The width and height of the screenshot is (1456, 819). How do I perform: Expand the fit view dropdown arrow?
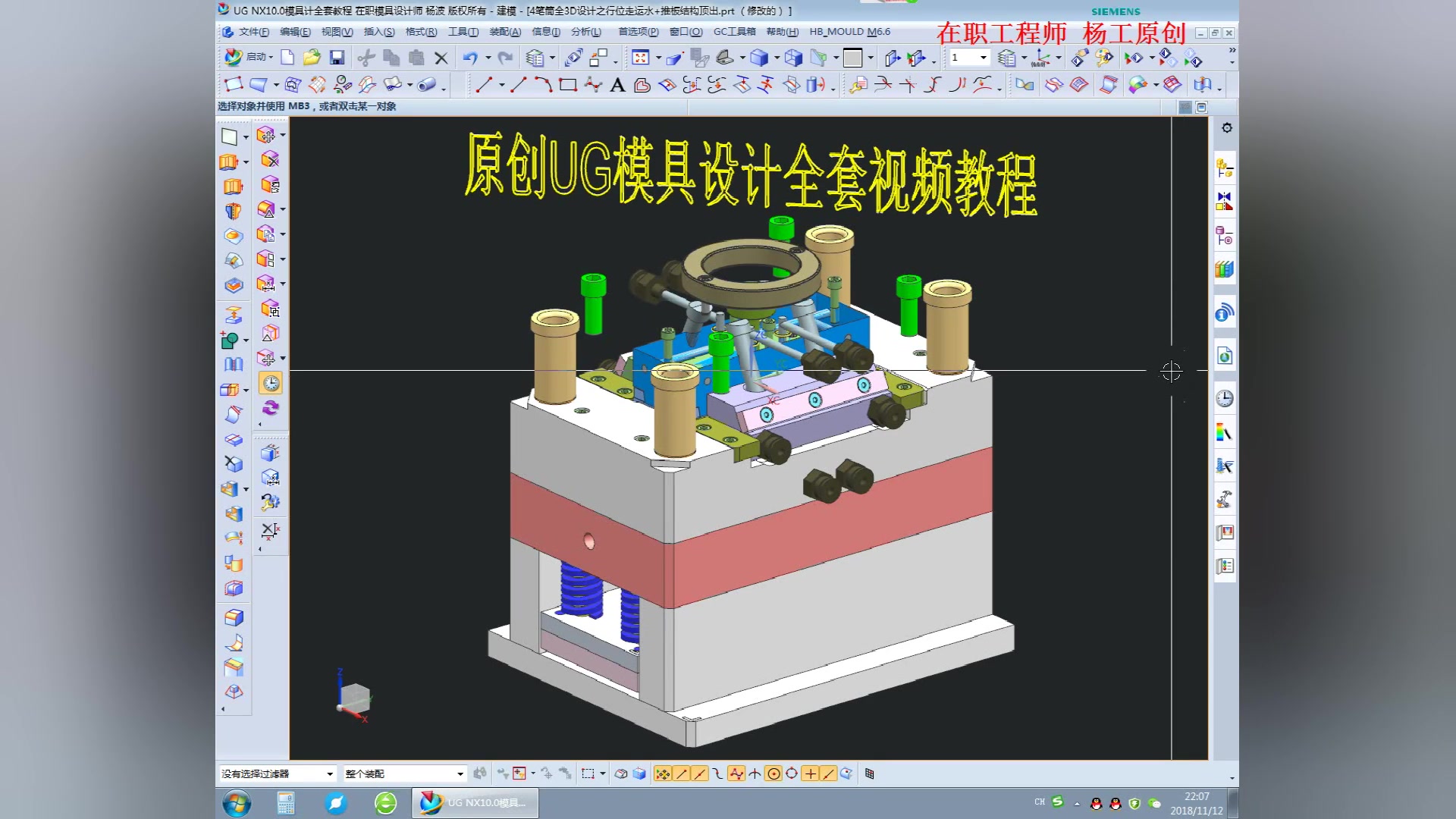[x=658, y=58]
